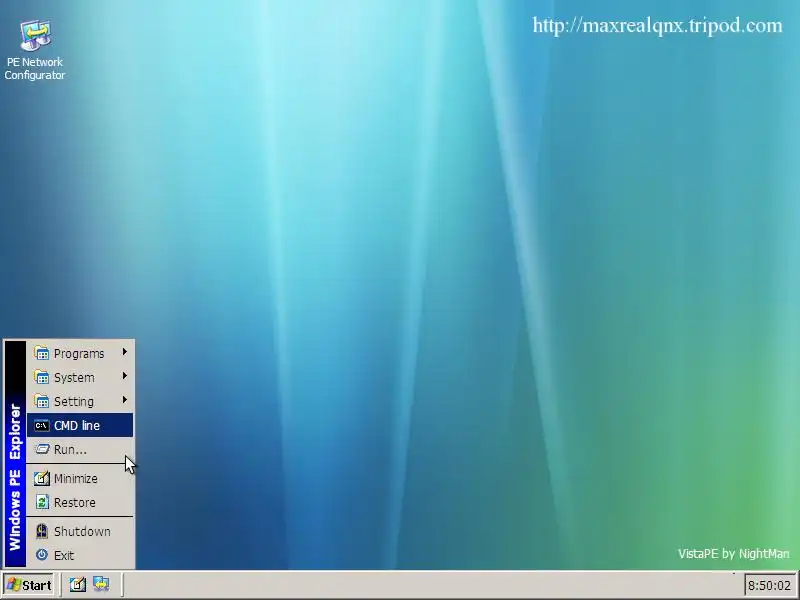
Task: Click the network configurator quick launch icon
Action: (101, 584)
